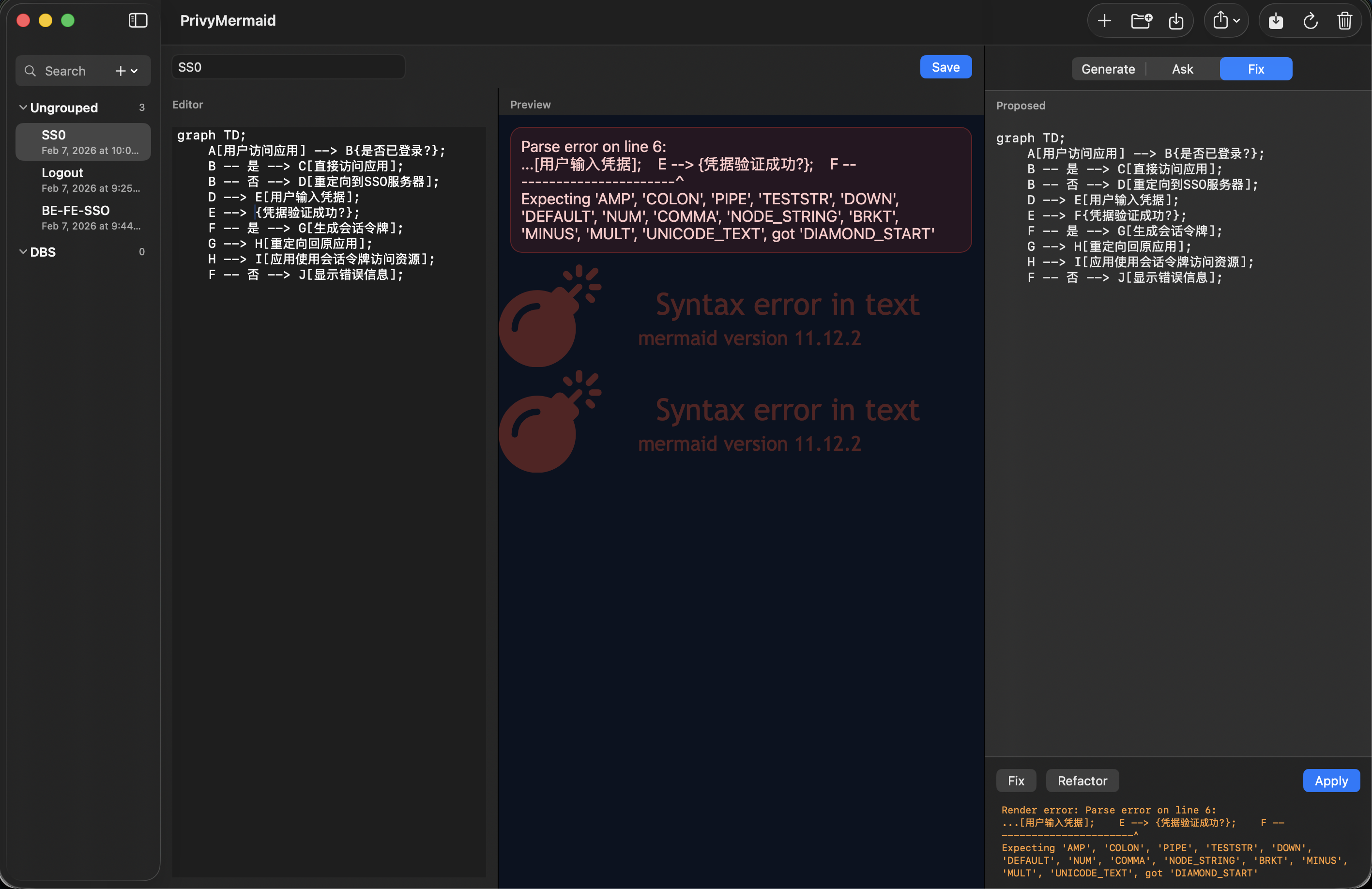The image size is (1372, 889).
Task: Switch to the Generate tab
Action: [x=1107, y=69]
